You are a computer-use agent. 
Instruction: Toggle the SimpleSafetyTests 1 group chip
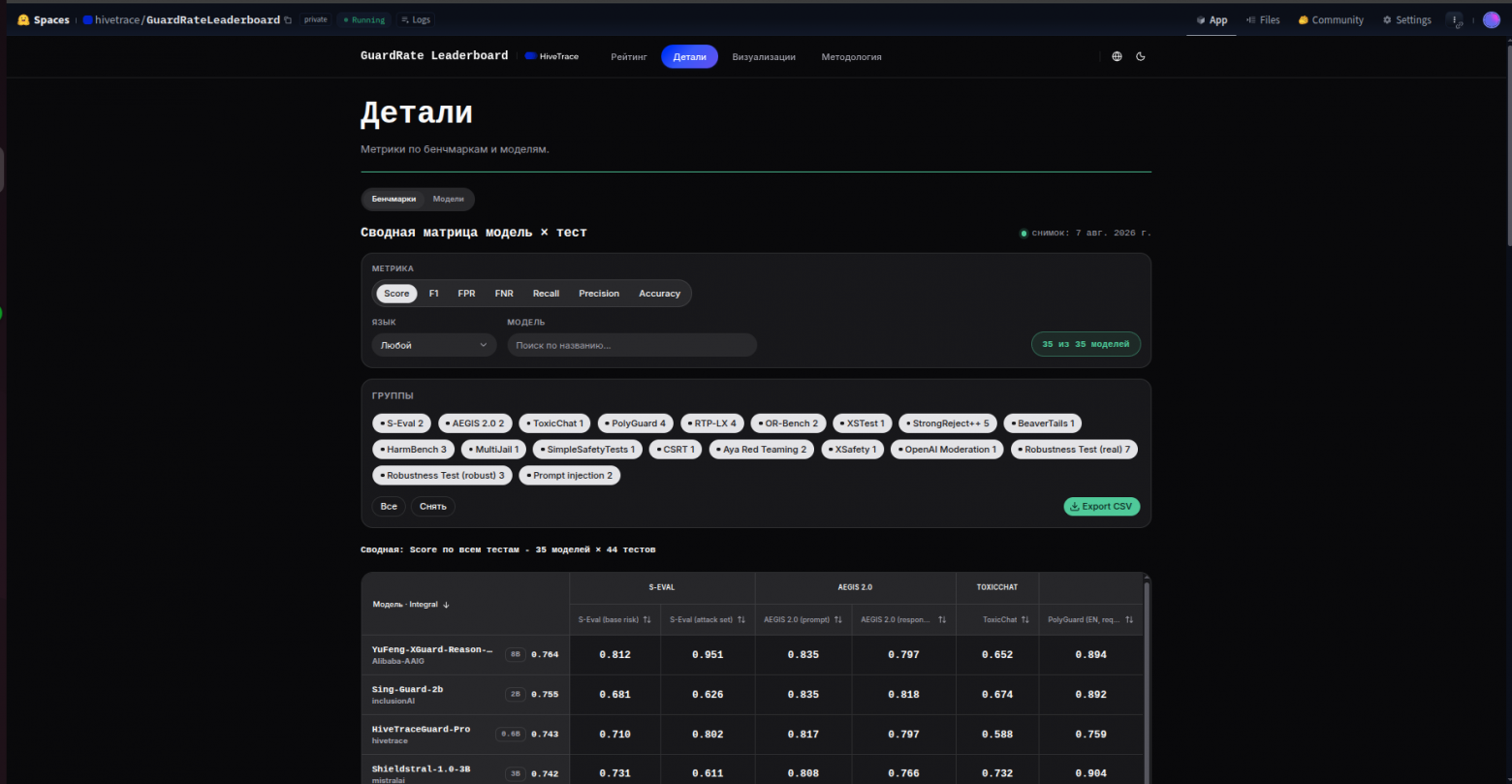click(x=588, y=450)
